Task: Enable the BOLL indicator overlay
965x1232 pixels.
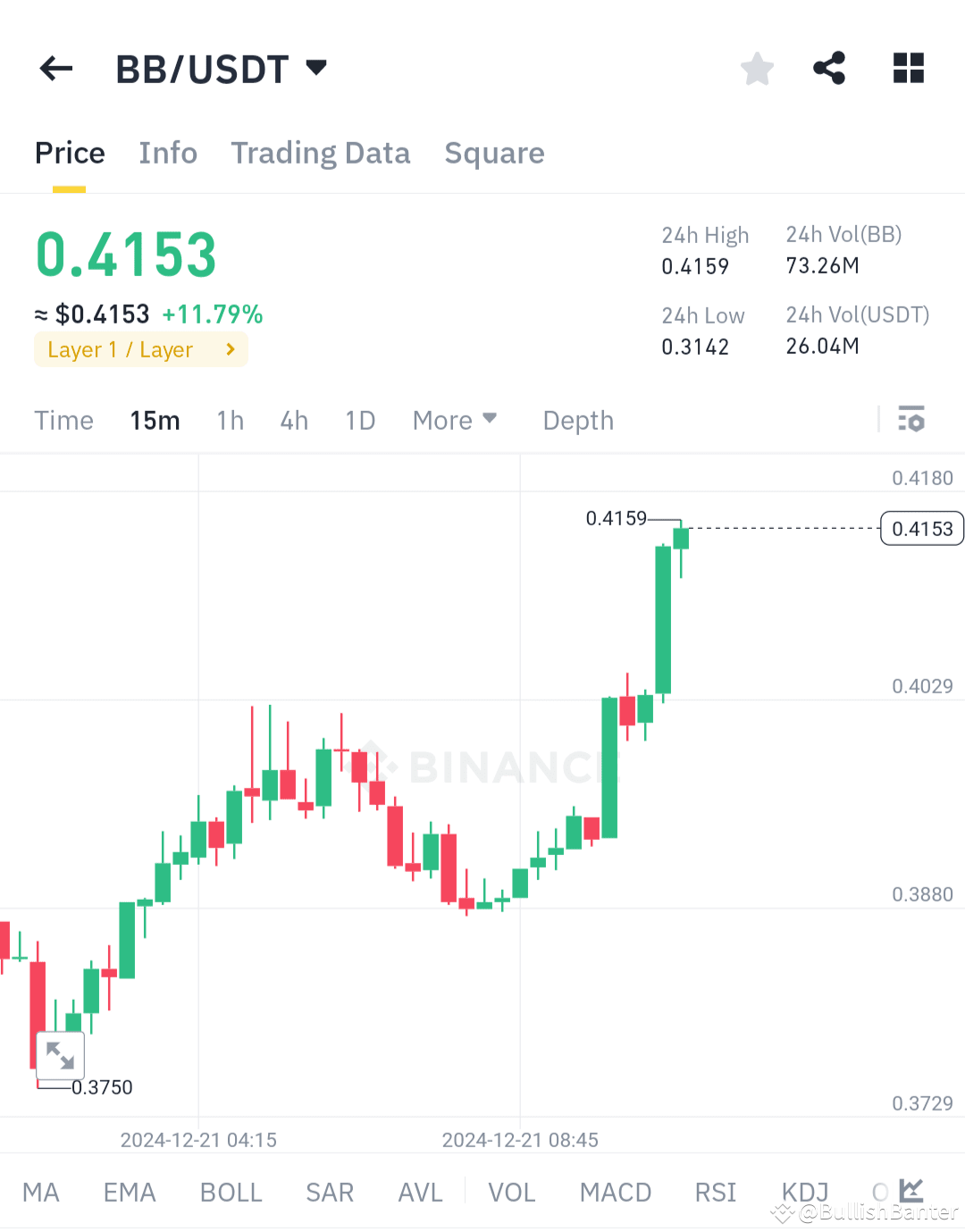Action: (231, 1192)
